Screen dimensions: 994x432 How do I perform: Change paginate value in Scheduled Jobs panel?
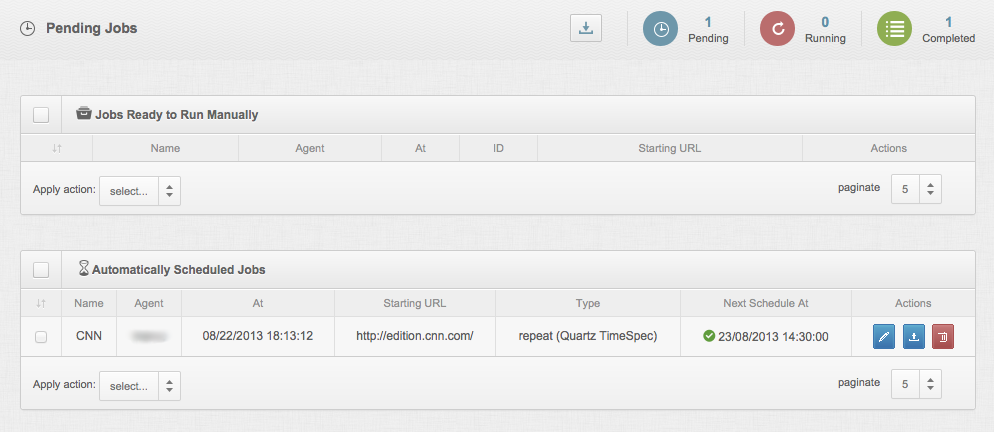click(x=916, y=384)
